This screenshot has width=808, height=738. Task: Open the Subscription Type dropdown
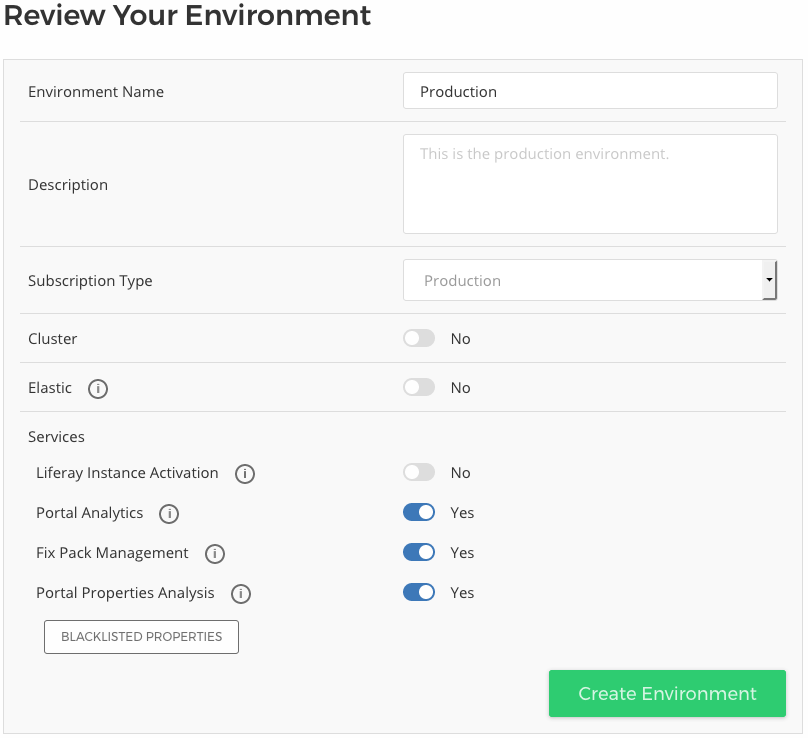(x=590, y=280)
